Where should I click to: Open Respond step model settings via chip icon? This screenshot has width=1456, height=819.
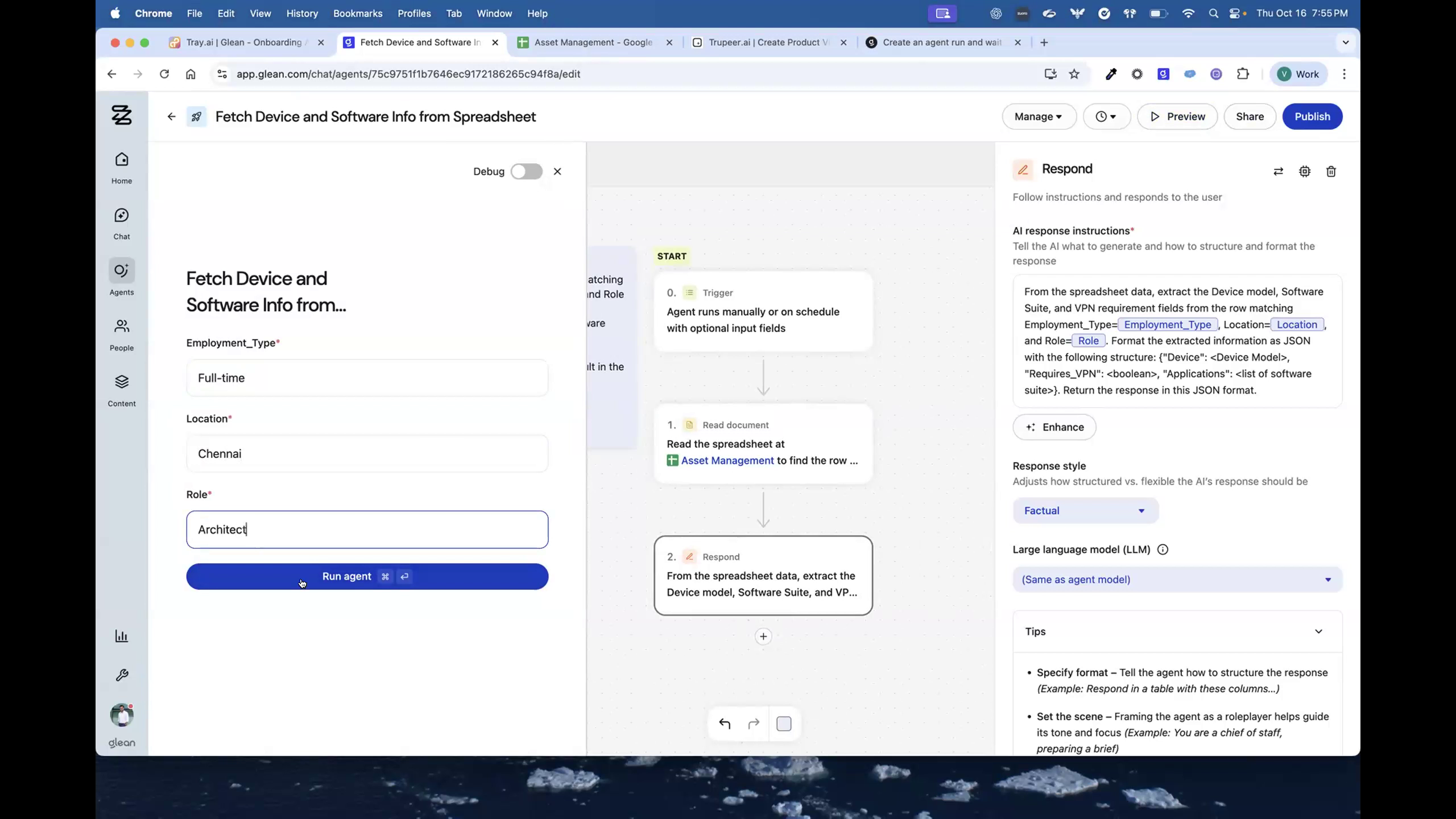[1304, 171]
